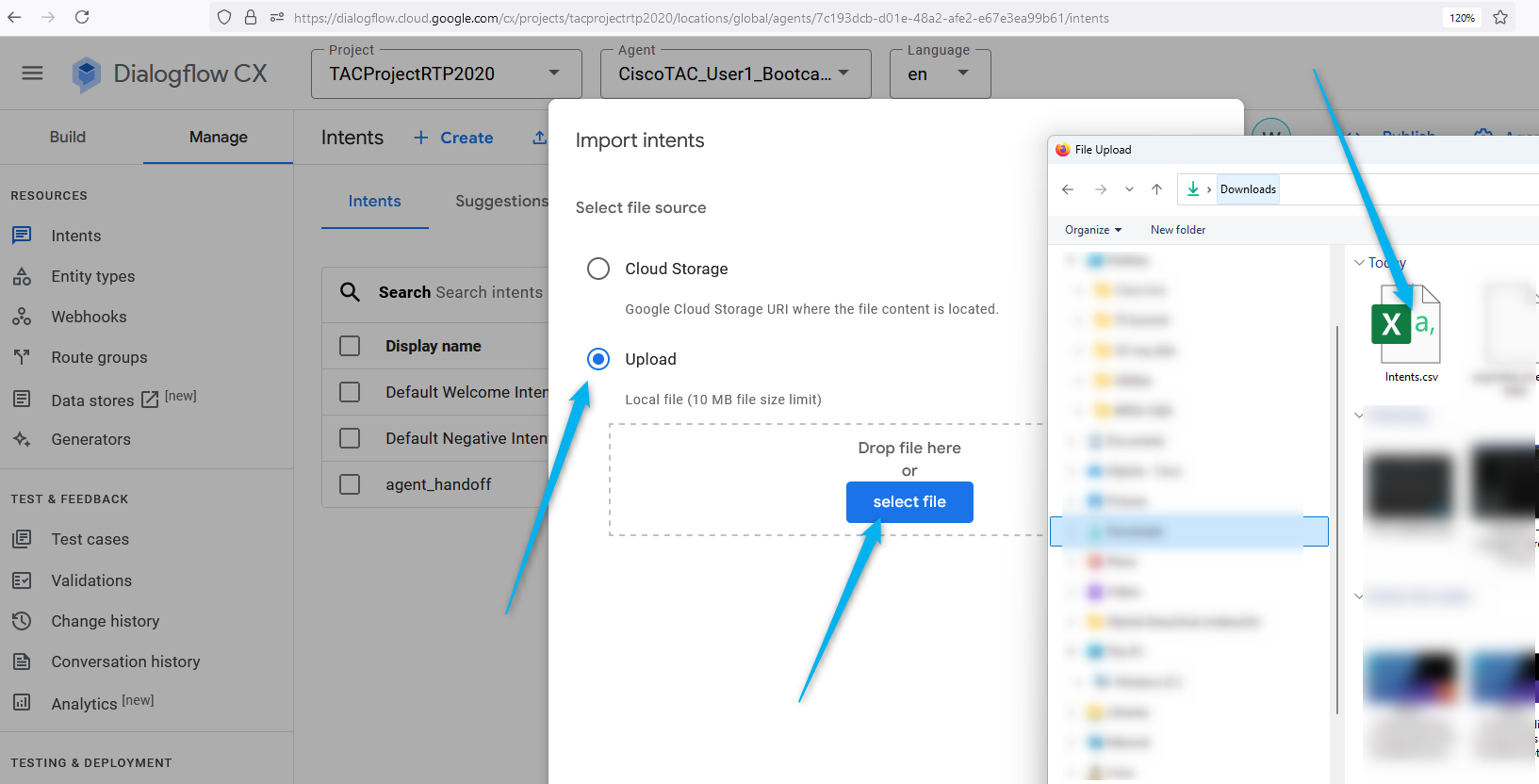The height and width of the screenshot is (784, 1539).
Task: Open Validations from the sidebar
Action: 91,580
